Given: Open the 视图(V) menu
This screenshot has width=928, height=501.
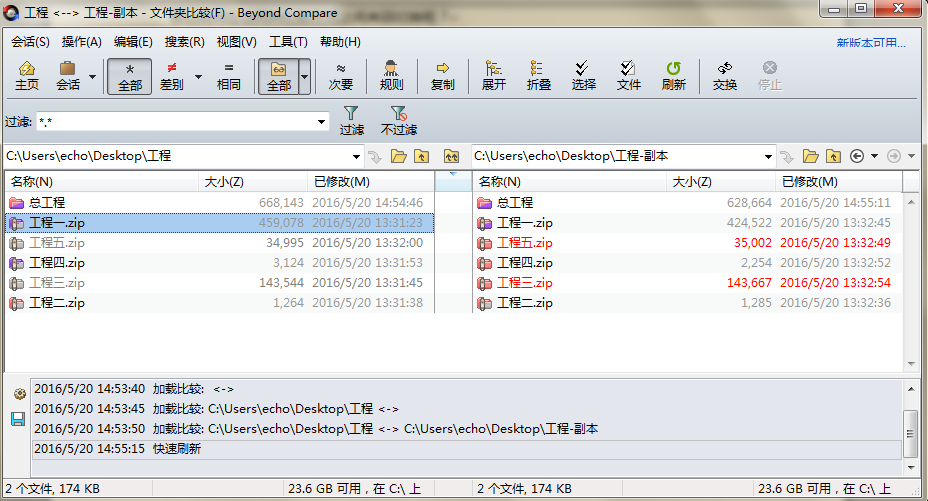Looking at the screenshot, I should (x=236, y=42).
